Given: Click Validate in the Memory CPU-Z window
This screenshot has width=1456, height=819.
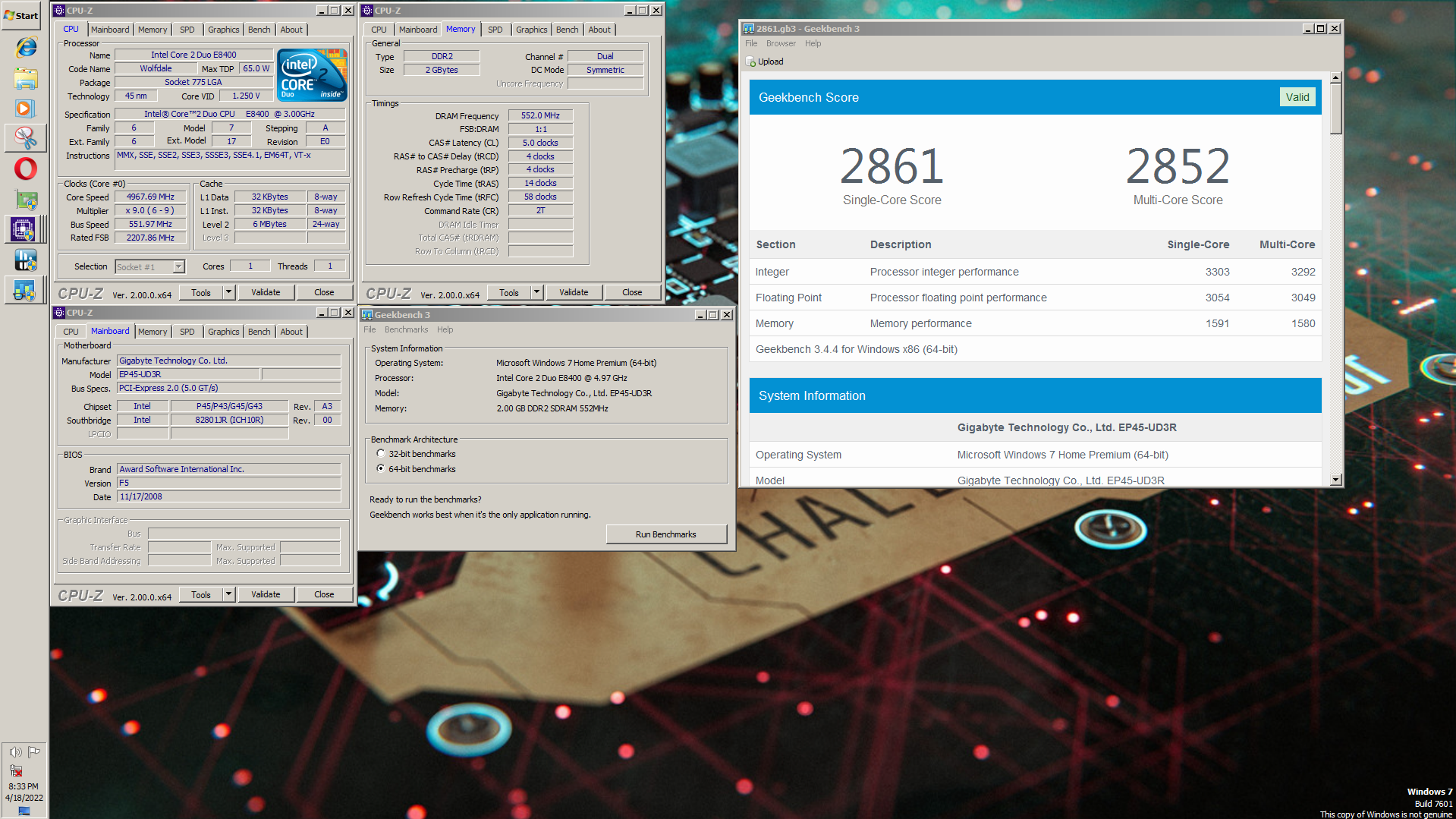Looking at the screenshot, I should [574, 292].
